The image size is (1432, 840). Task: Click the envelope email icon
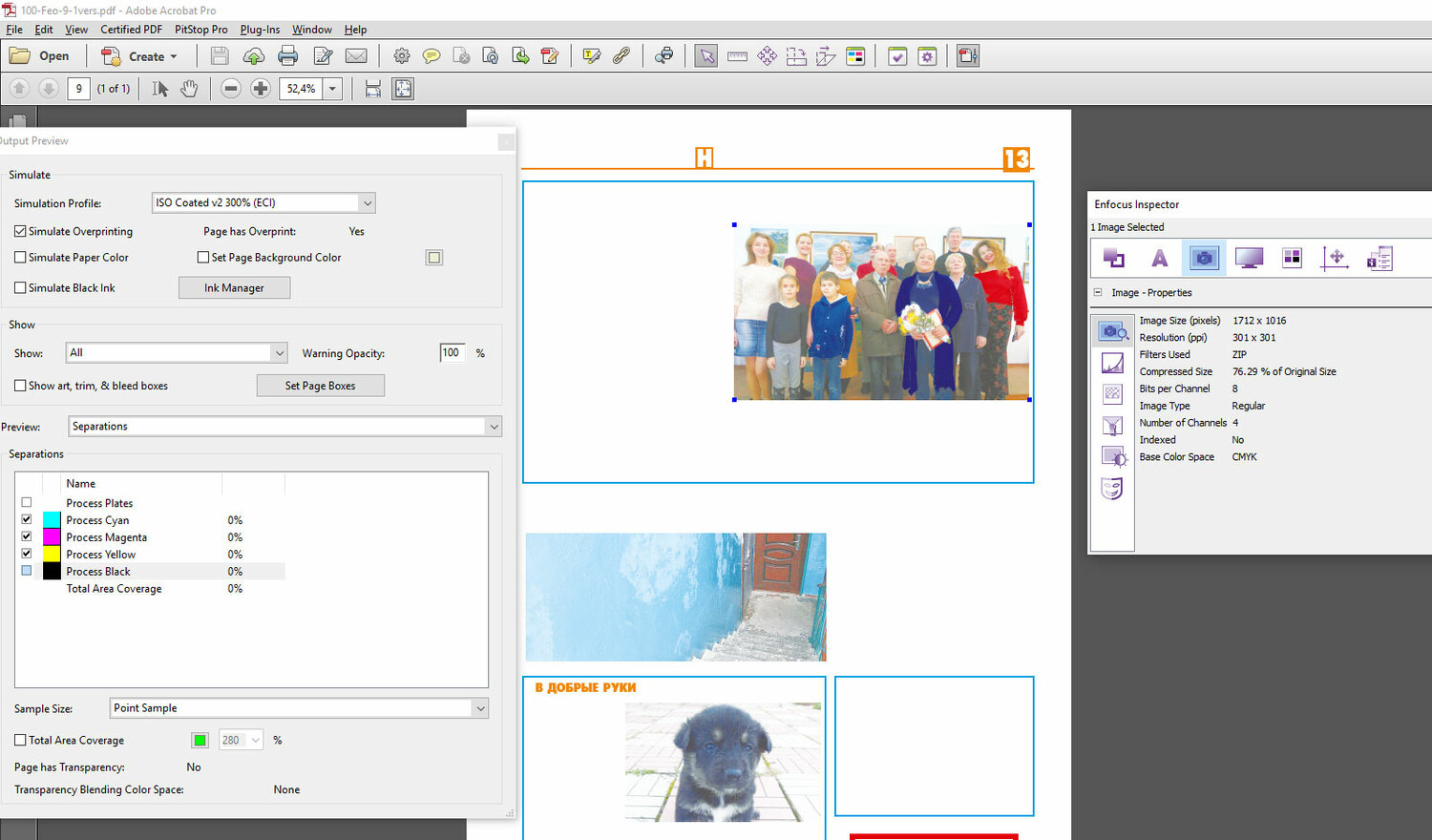[356, 56]
